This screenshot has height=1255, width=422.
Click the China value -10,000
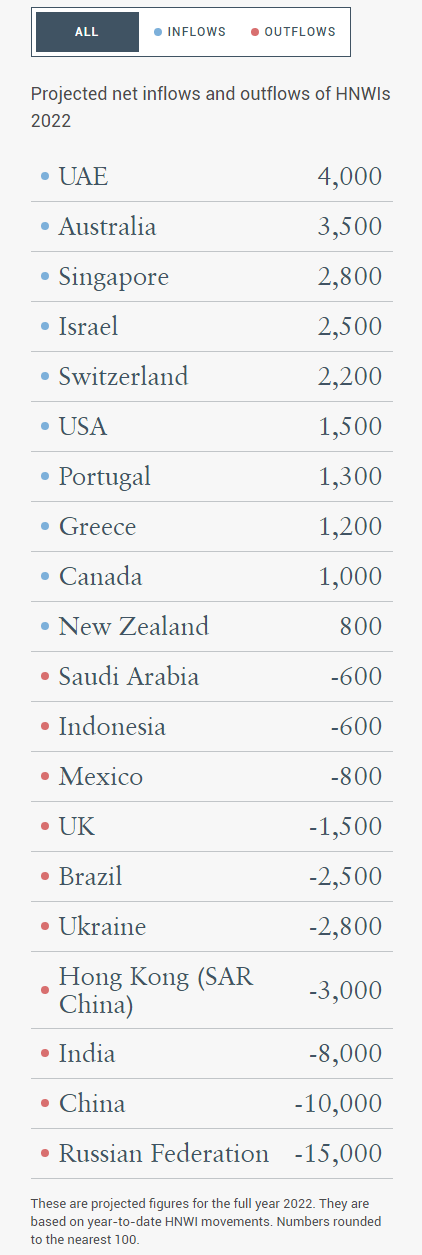[338, 1104]
